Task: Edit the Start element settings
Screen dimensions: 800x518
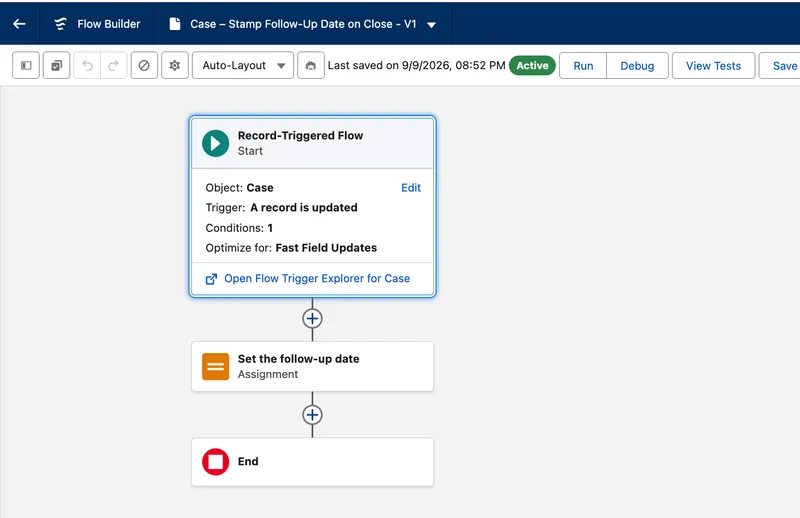Action: coord(411,188)
